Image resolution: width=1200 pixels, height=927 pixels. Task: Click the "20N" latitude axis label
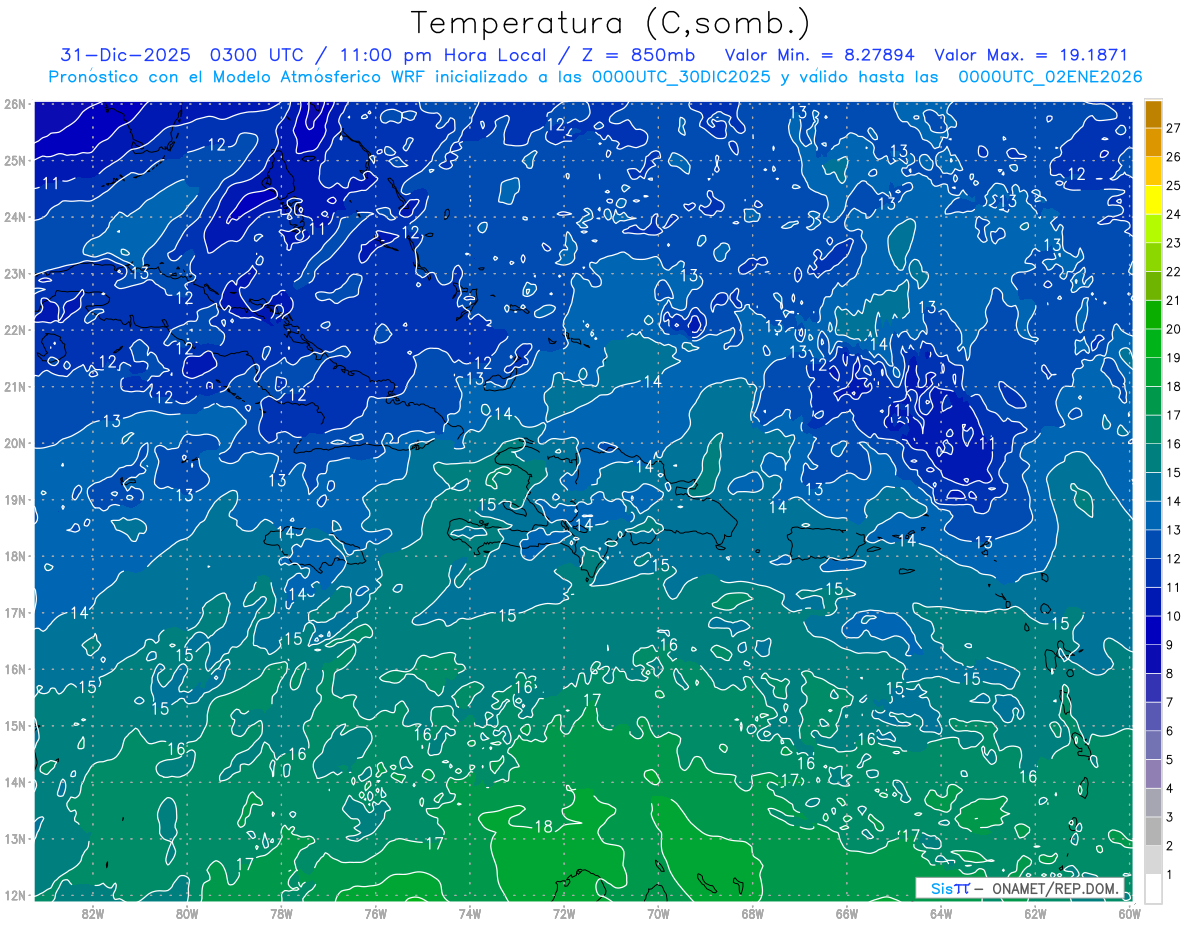pos(15,443)
